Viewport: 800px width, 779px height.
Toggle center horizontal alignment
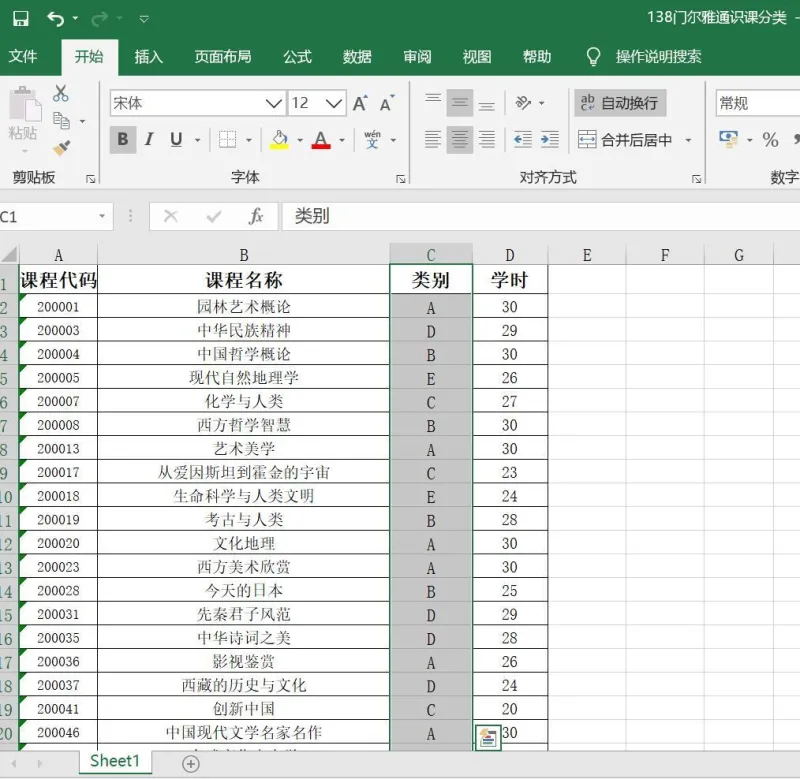(460, 139)
